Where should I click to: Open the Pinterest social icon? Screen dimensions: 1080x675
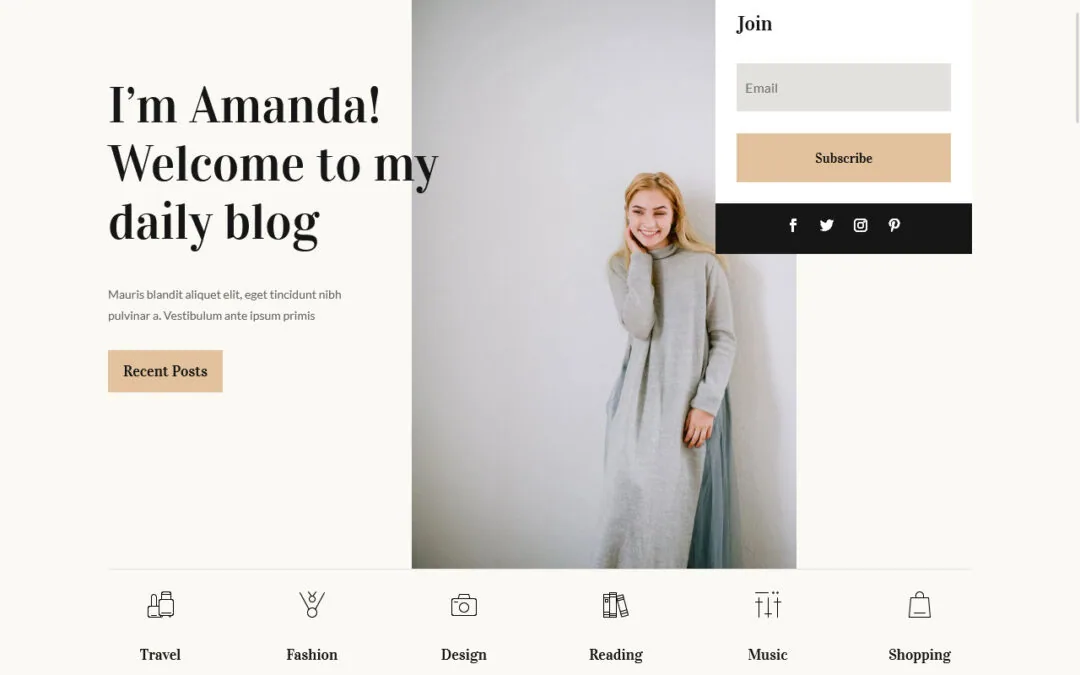point(894,225)
